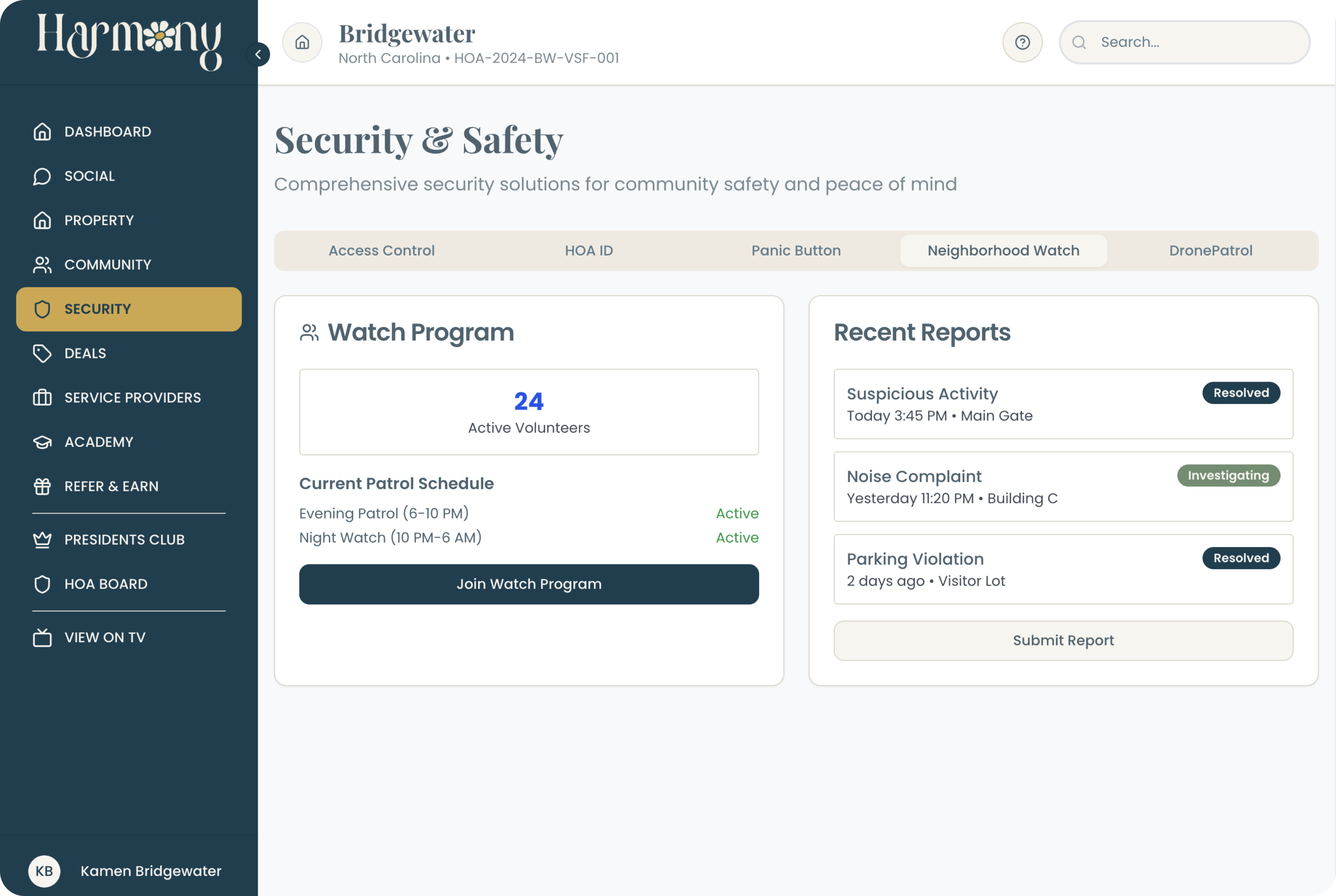Open the help question mark icon
The image size is (1336, 896).
[x=1022, y=42]
